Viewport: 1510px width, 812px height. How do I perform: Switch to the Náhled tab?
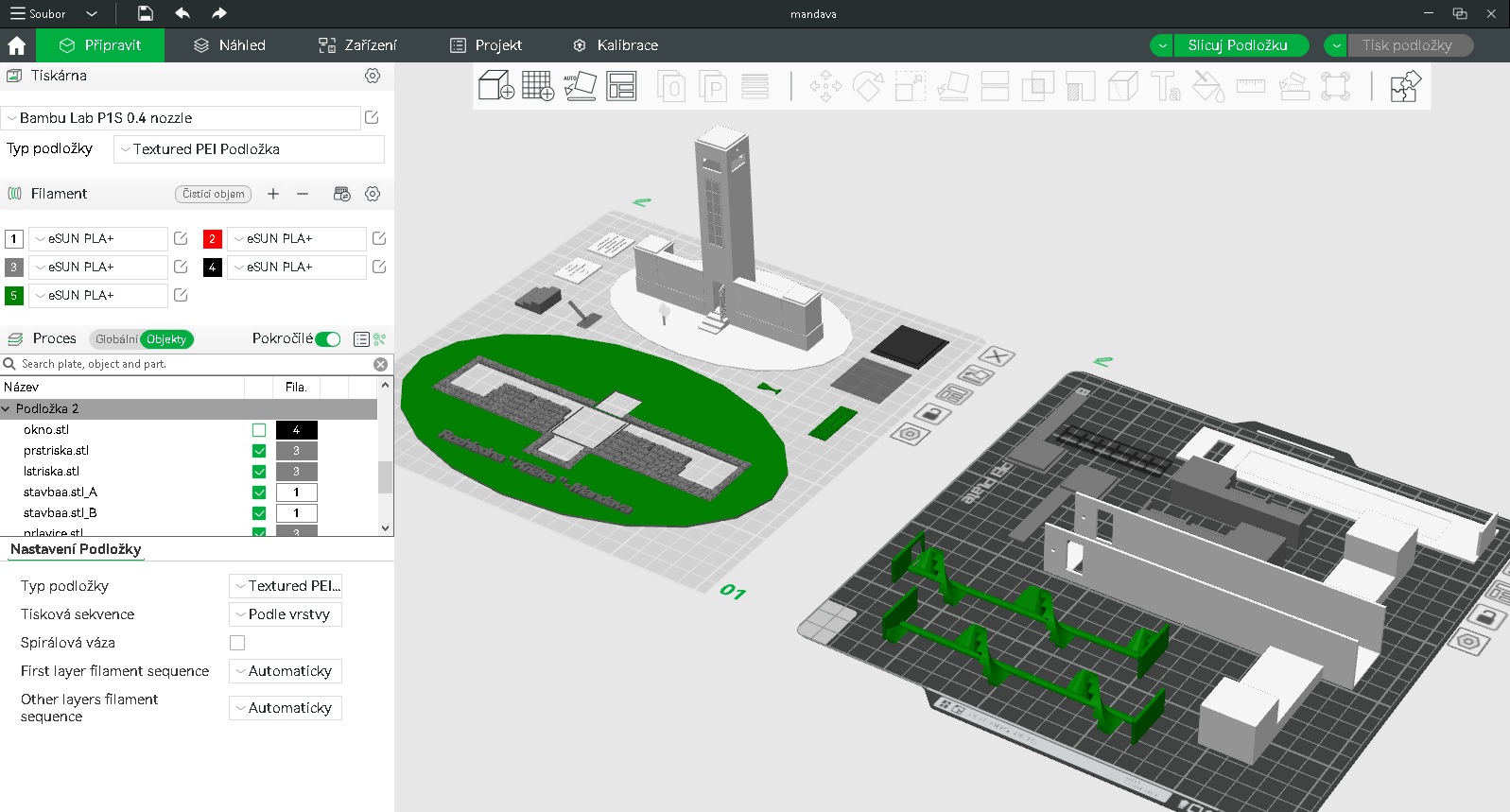229,45
